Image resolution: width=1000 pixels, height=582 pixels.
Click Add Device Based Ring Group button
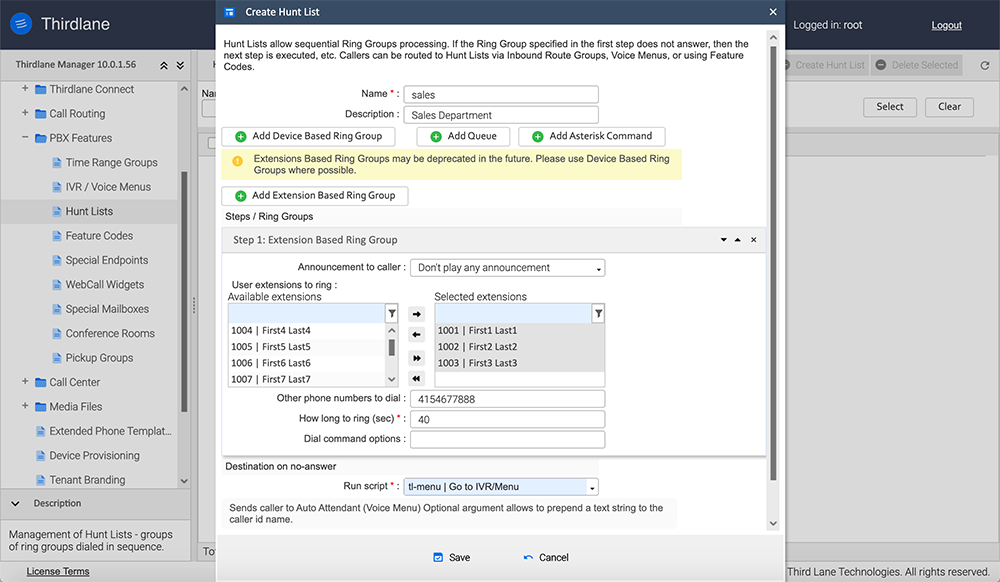(x=308, y=136)
